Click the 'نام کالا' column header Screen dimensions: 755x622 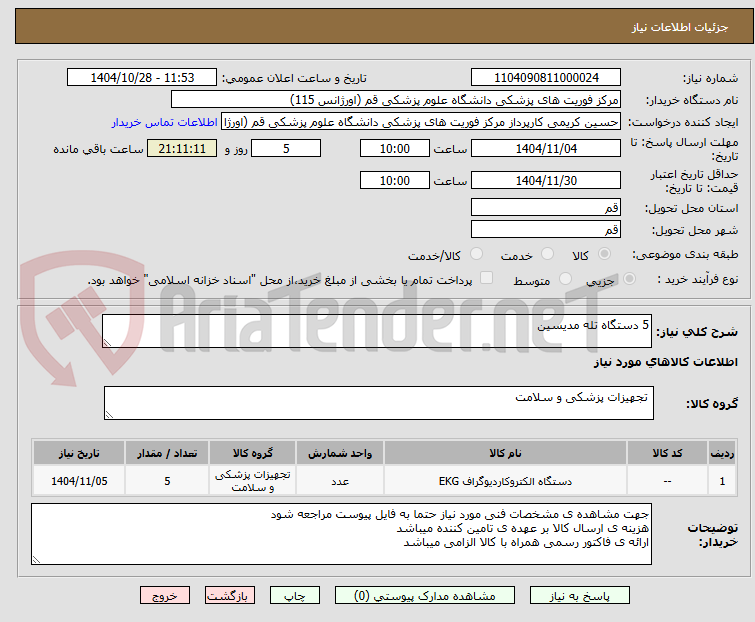pyautogui.click(x=505, y=453)
